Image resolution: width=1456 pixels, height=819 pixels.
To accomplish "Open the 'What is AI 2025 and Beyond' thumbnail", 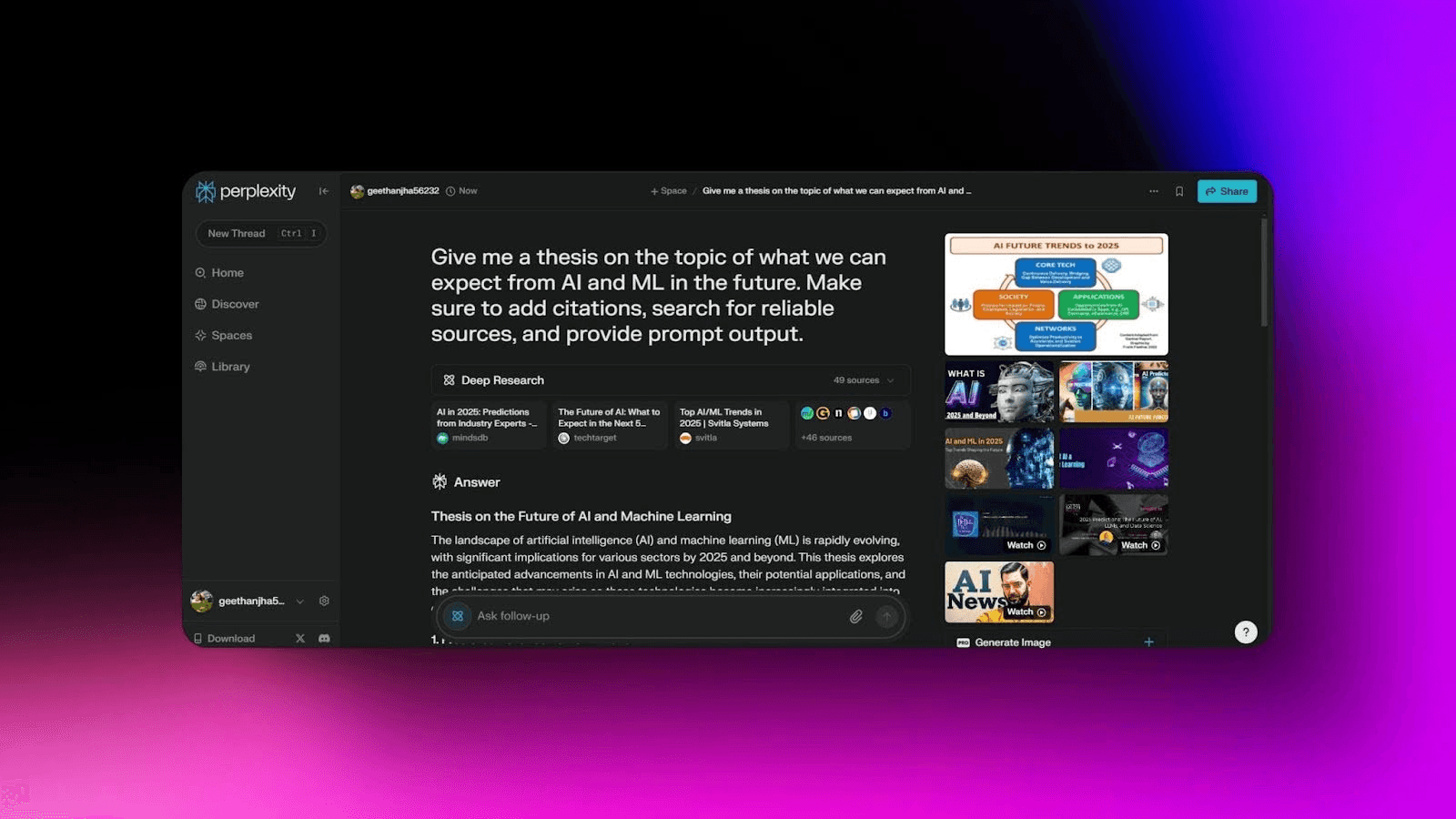I will tap(999, 391).
